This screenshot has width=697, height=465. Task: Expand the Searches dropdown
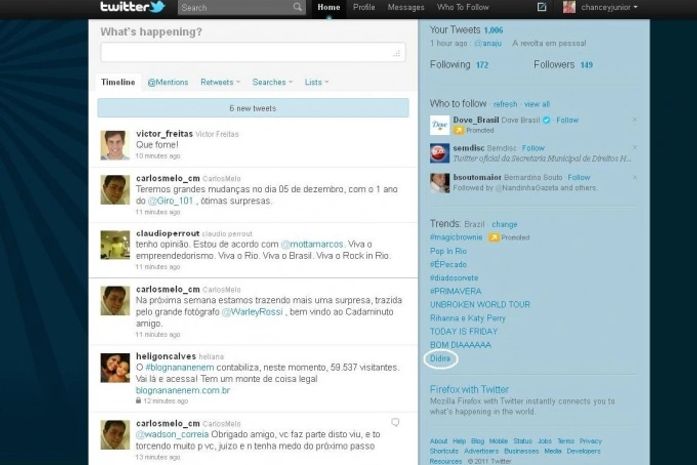[x=271, y=82]
